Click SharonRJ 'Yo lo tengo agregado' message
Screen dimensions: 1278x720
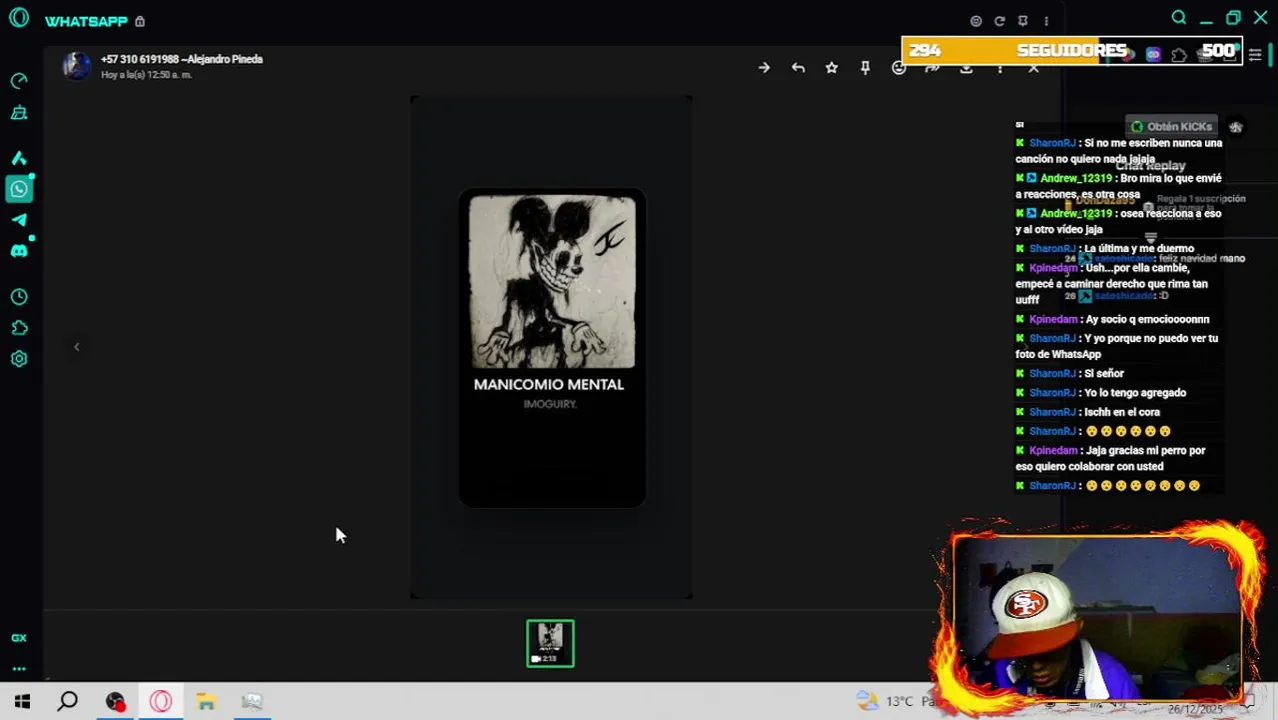coord(1101,393)
